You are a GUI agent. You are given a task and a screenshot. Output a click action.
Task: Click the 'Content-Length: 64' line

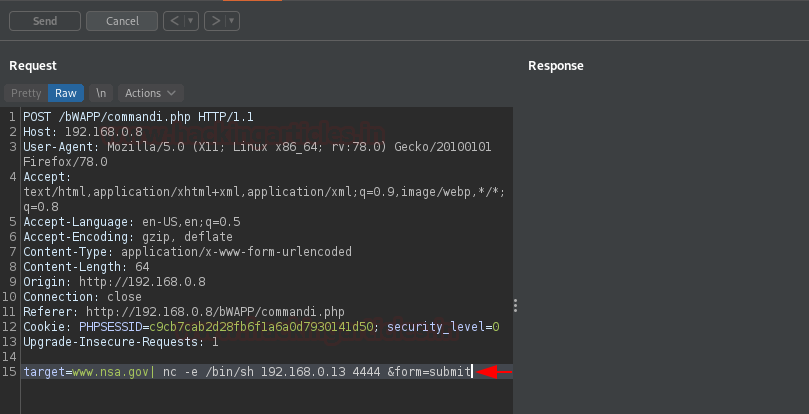coord(86,267)
